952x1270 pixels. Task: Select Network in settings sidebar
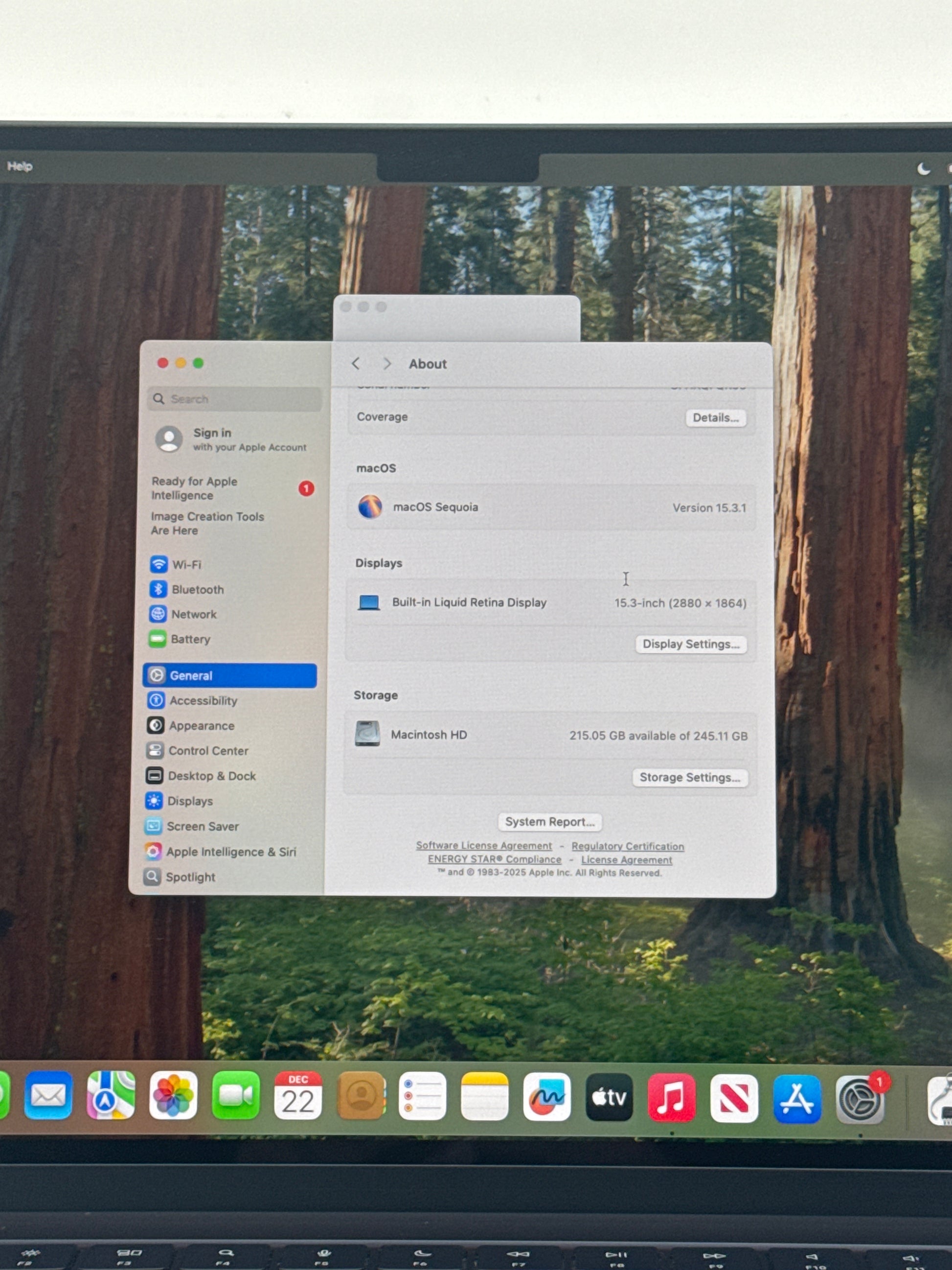point(193,614)
